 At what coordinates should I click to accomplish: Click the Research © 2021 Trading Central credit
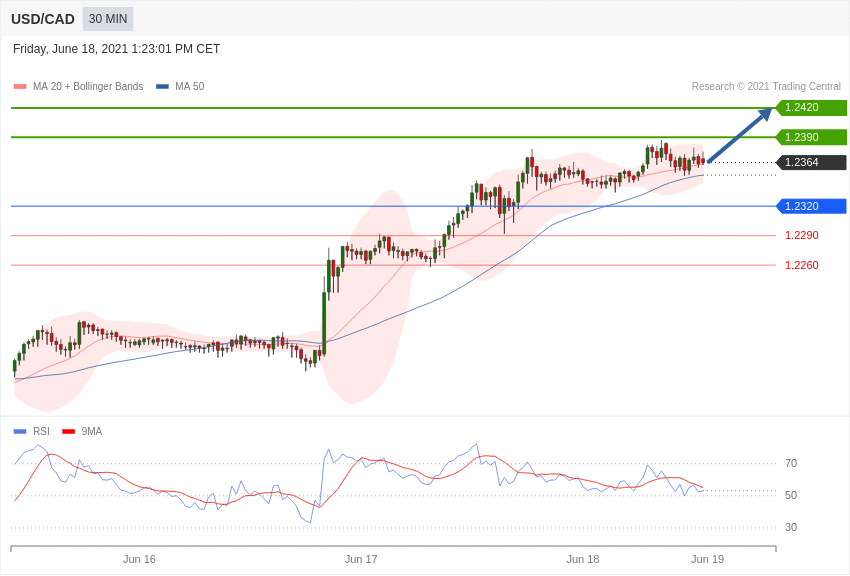coord(766,87)
